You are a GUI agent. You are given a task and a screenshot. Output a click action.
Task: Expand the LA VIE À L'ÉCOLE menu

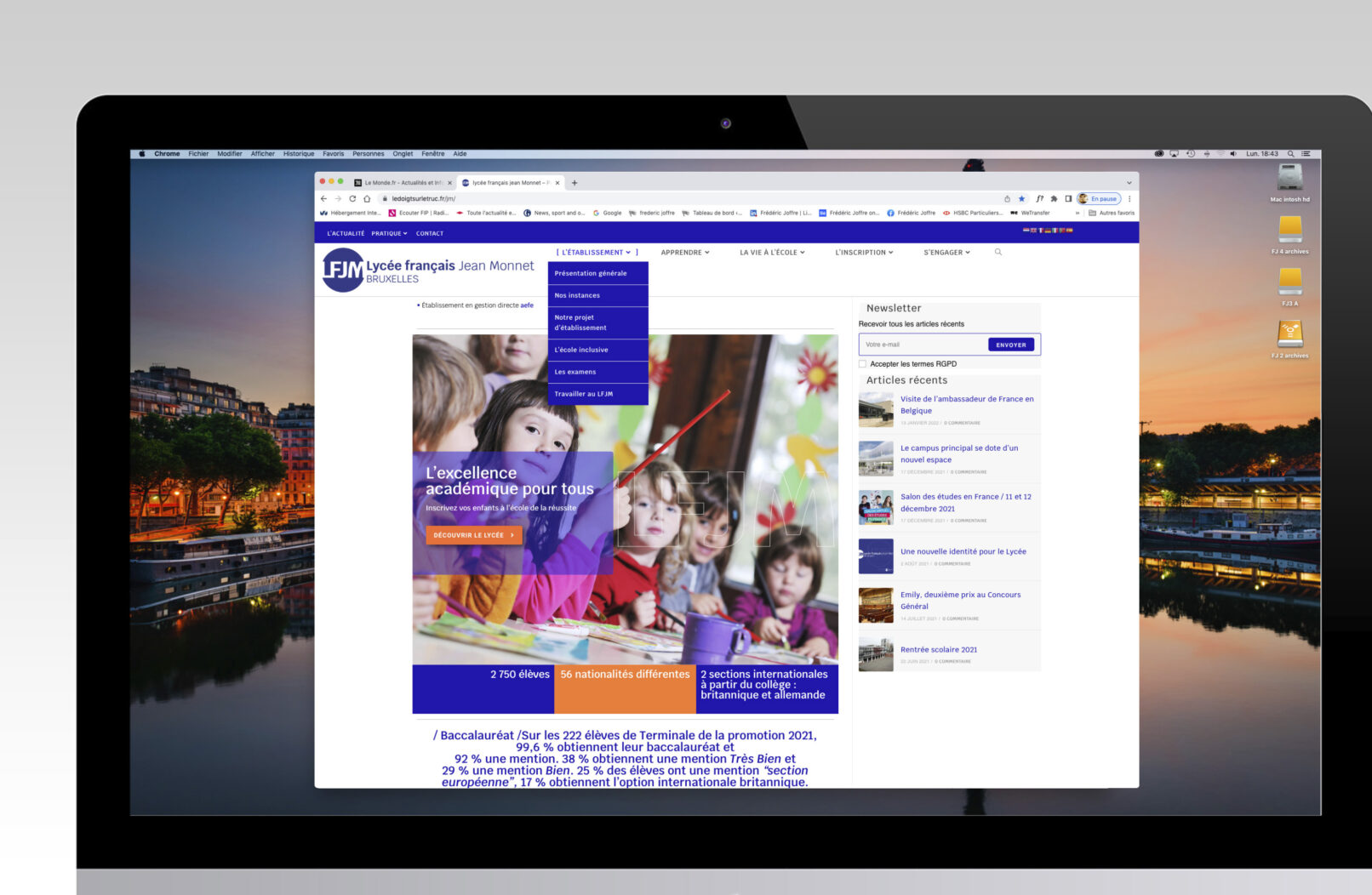pos(771,253)
